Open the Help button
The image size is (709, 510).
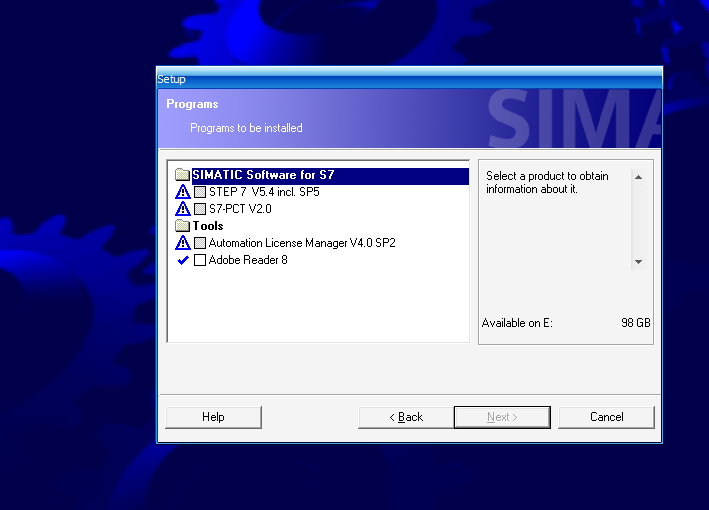pyautogui.click(x=213, y=417)
